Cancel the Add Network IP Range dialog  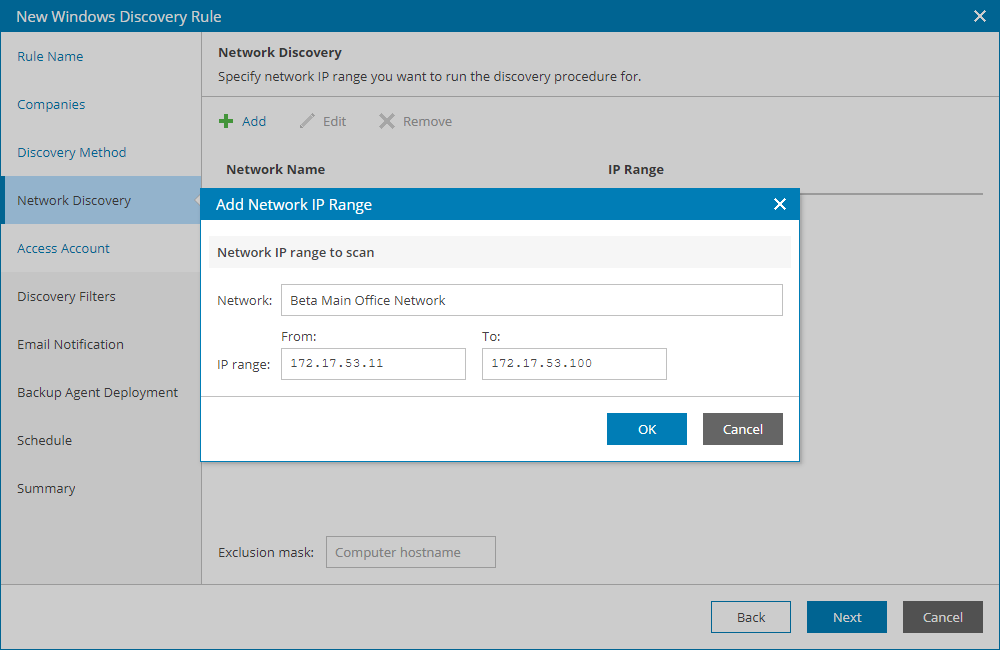[x=742, y=428]
